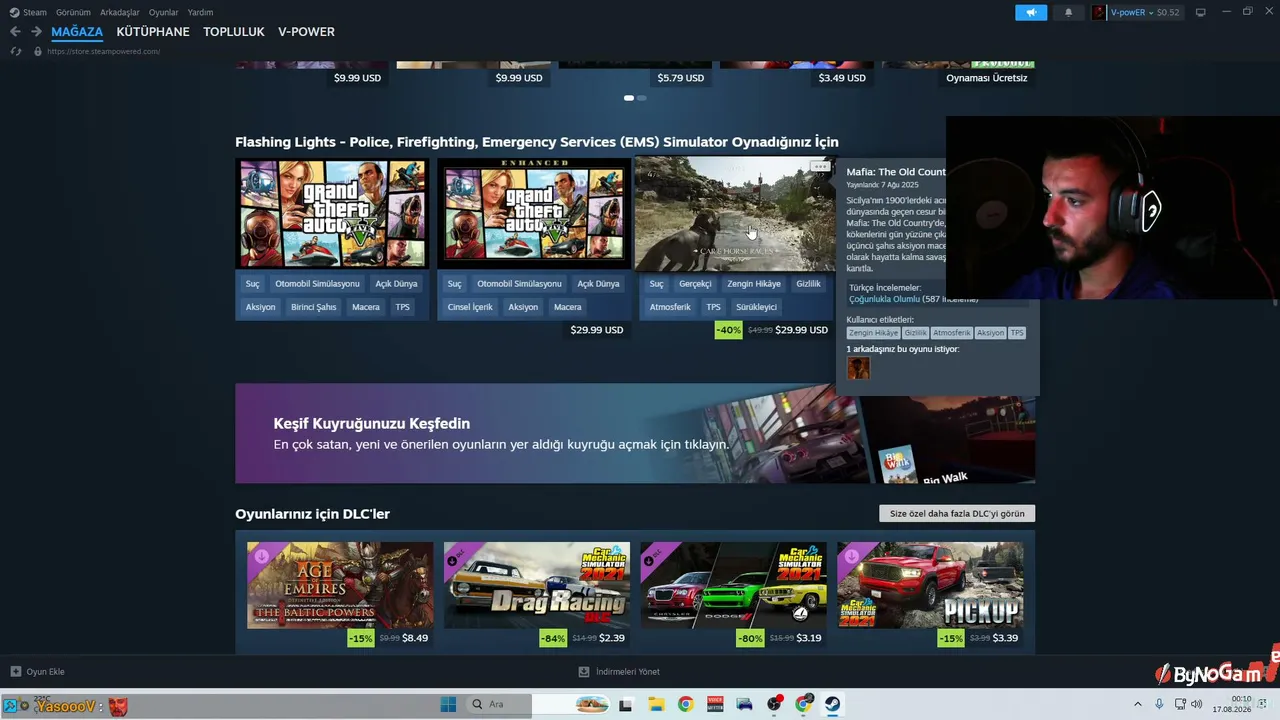Screen dimensions: 1280x720
Task: Switch to Big Picture mode
Action: click(1201, 12)
